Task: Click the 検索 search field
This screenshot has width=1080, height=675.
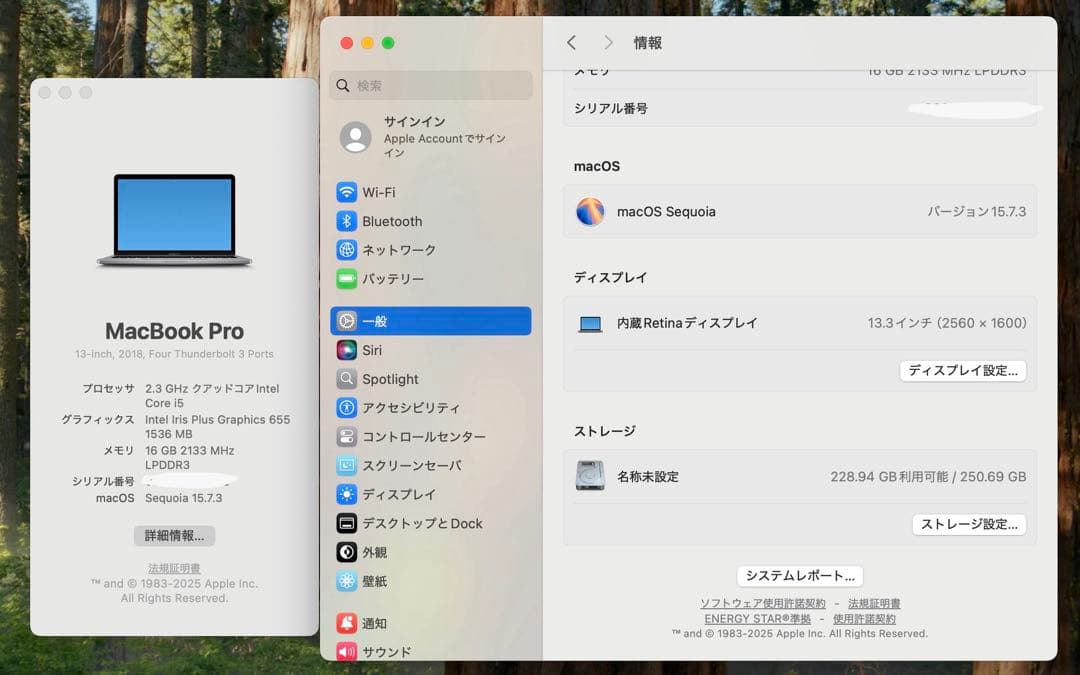Action: [x=430, y=86]
